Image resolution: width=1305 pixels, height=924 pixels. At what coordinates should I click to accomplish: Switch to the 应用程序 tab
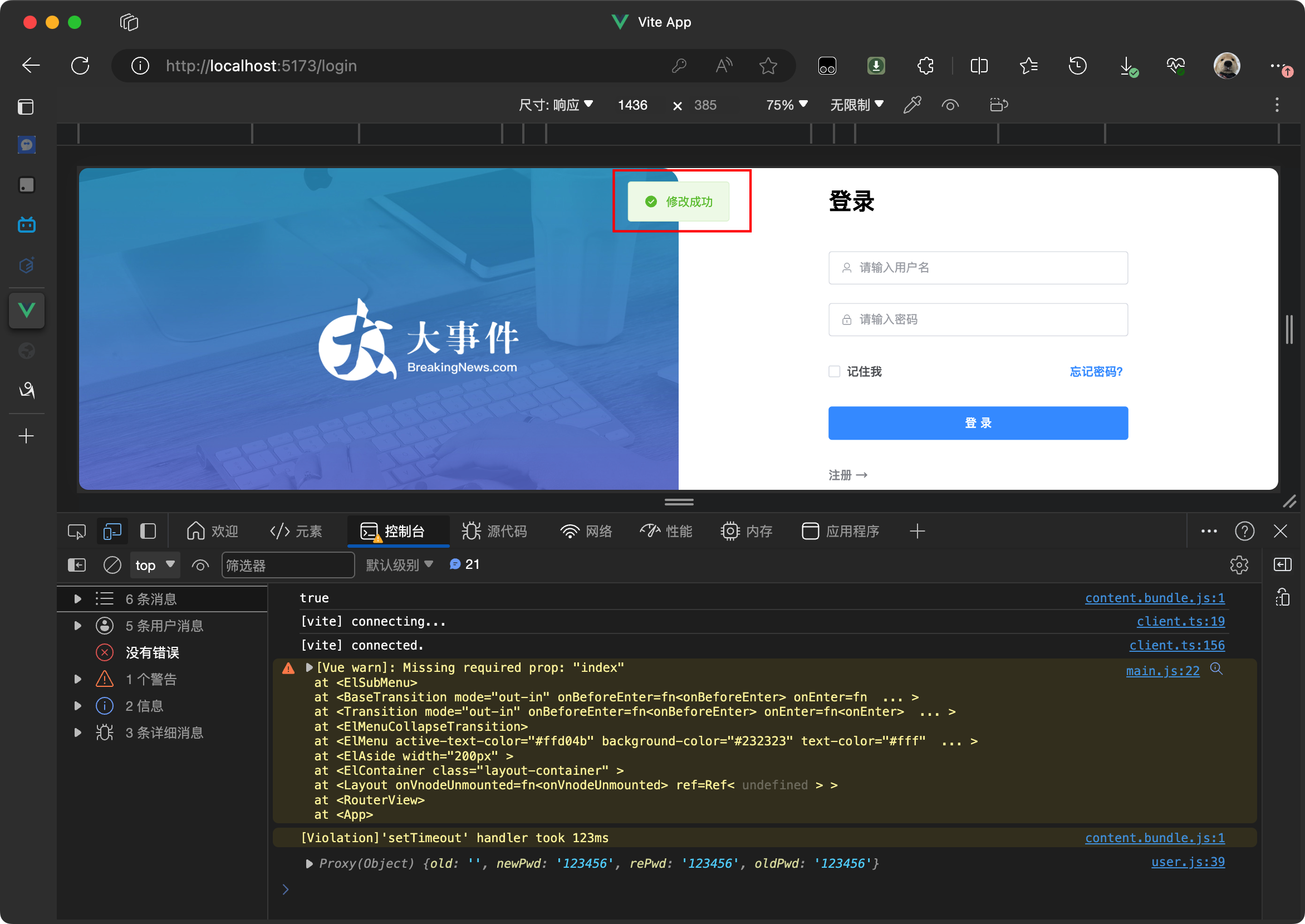pyautogui.click(x=841, y=531)
